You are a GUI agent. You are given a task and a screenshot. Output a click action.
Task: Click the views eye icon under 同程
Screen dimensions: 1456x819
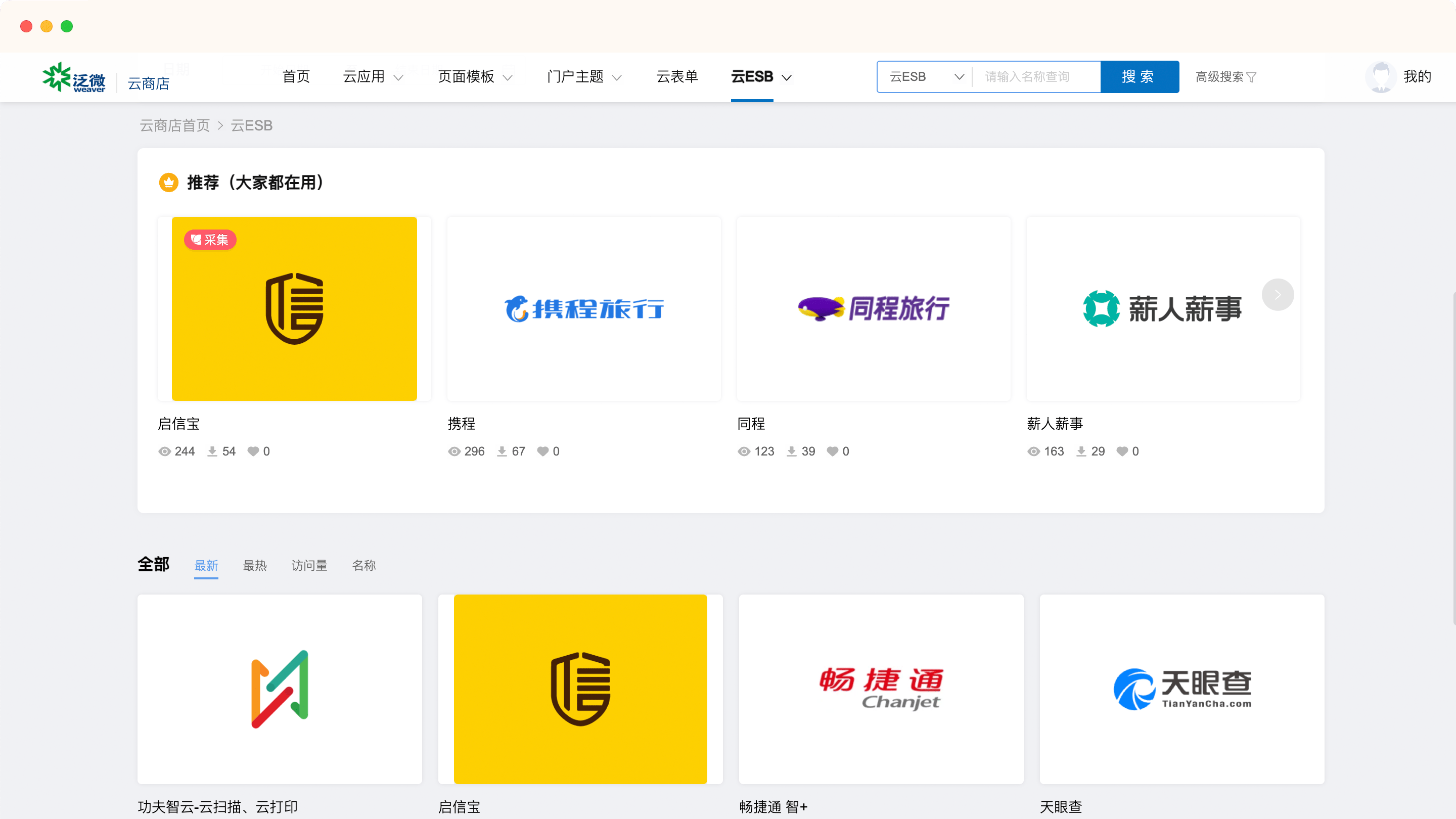coord(744,451)
